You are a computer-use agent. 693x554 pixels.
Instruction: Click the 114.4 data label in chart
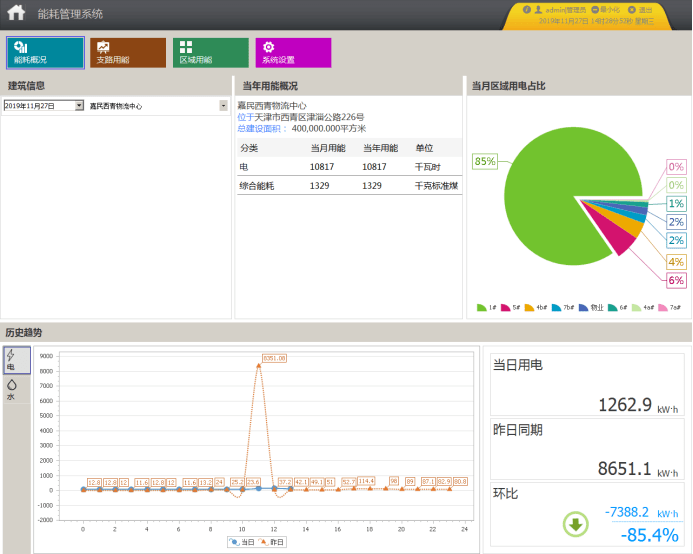(366, 481)
